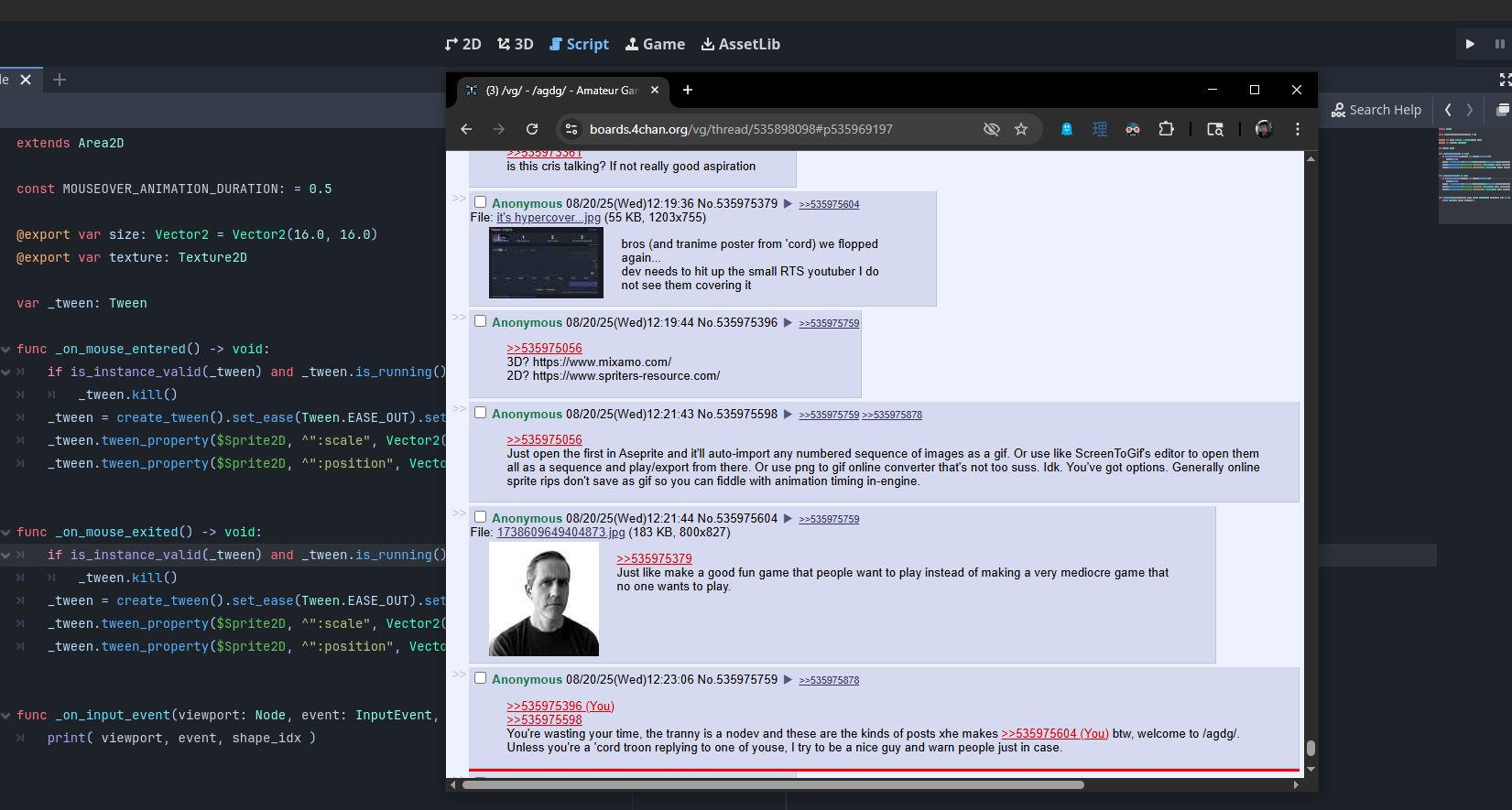The image size is (1512, 810).
Task: Fold the if block inside _on_mouse_exited
Action: point(6,556)
